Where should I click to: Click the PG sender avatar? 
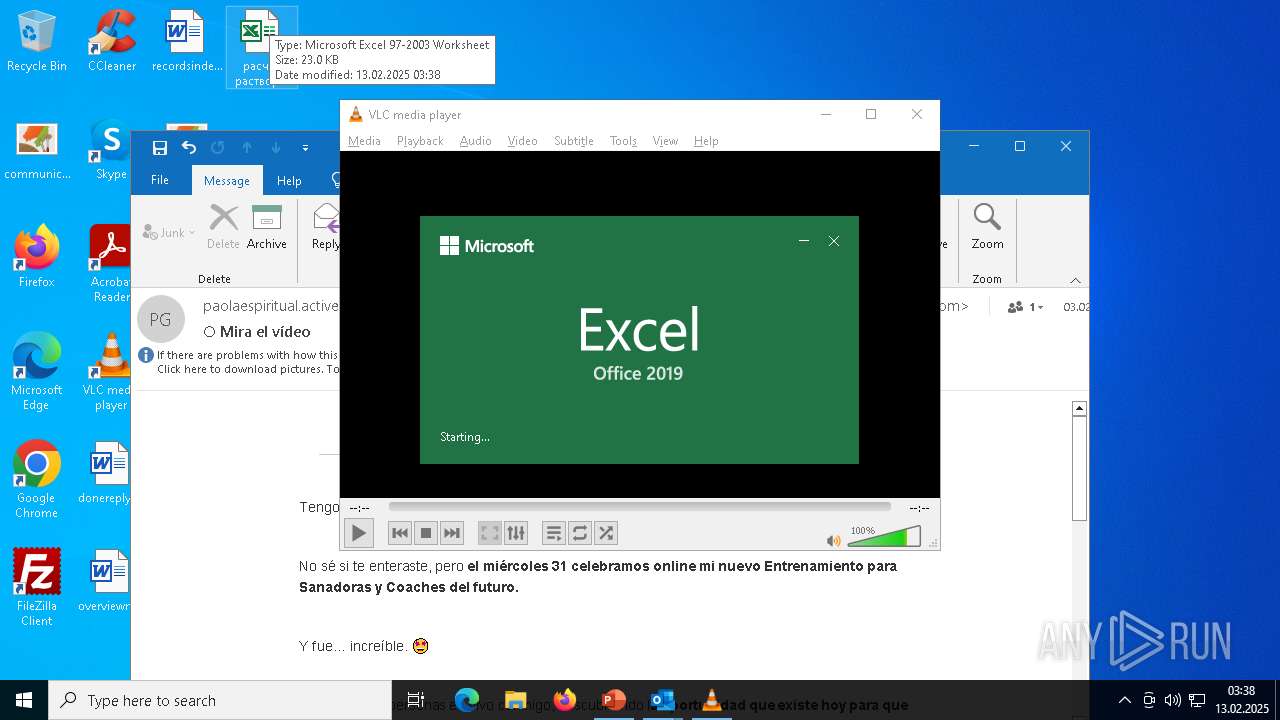pos(160,319)
